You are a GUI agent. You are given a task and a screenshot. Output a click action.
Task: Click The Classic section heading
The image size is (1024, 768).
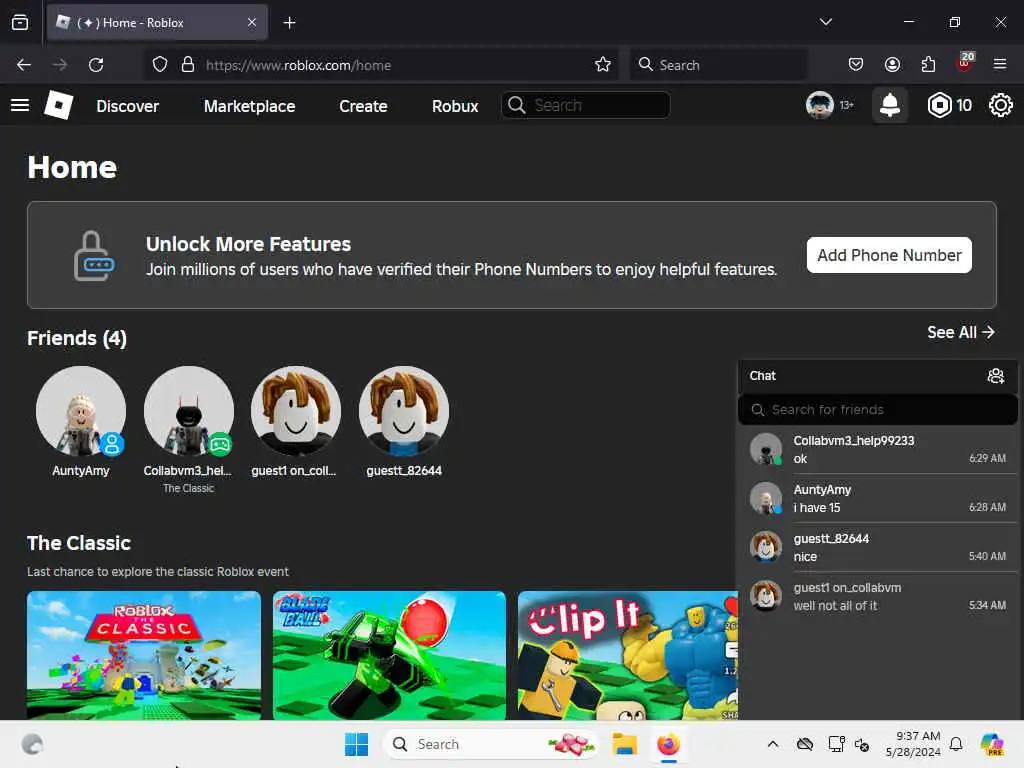tap(78, 543)
